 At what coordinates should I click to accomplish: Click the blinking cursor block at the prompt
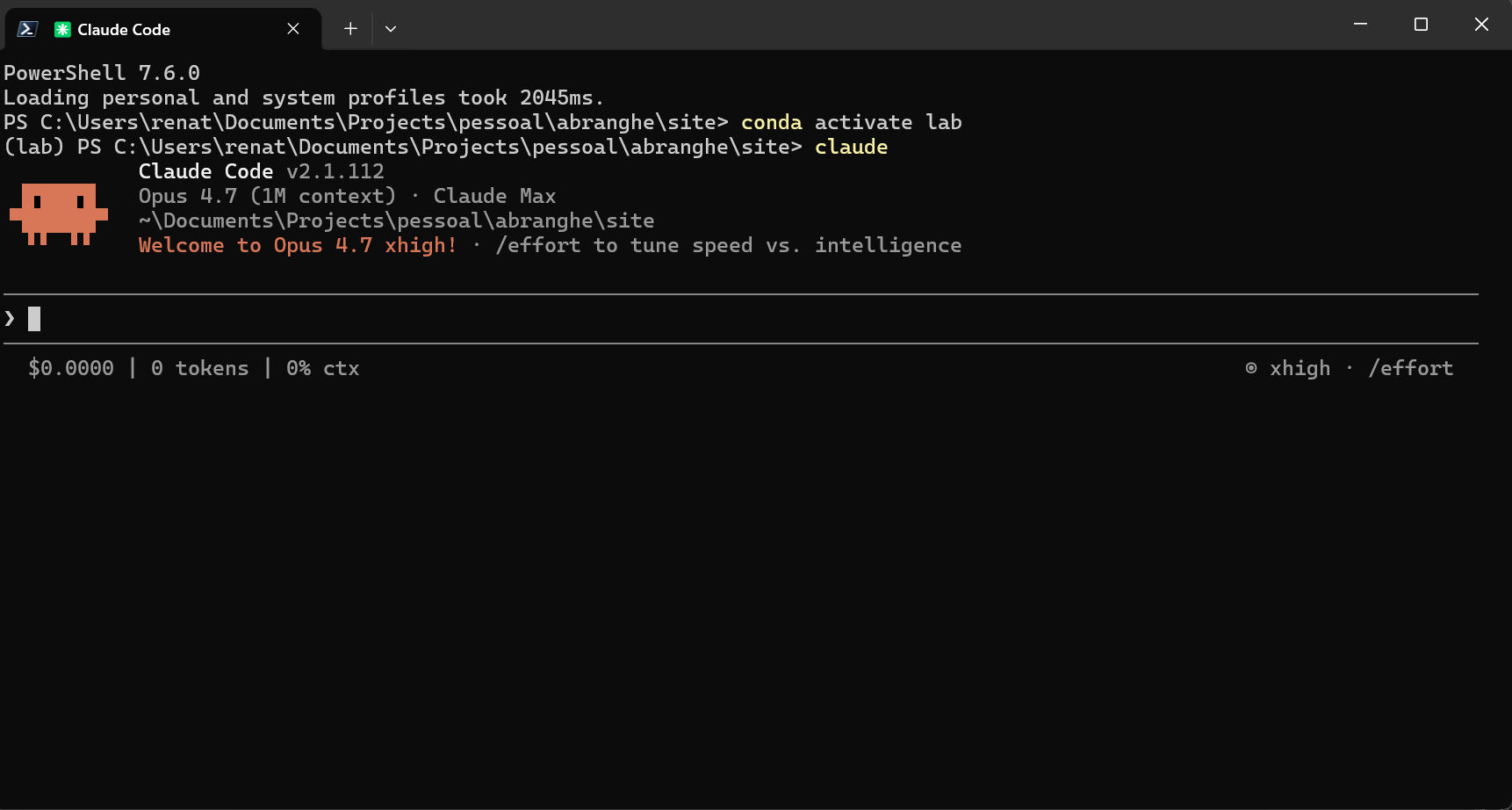point(33,318)
